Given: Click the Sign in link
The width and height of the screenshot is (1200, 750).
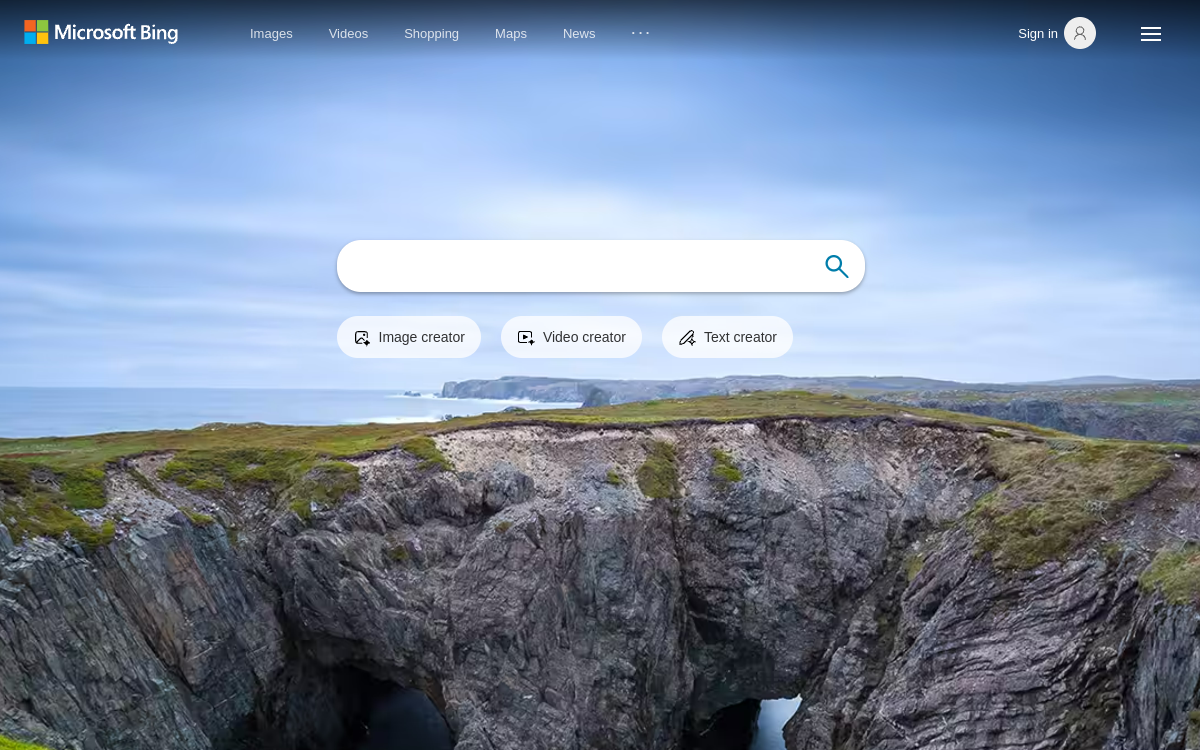Looking at the screenshot, I should (x=1038, y=33).
